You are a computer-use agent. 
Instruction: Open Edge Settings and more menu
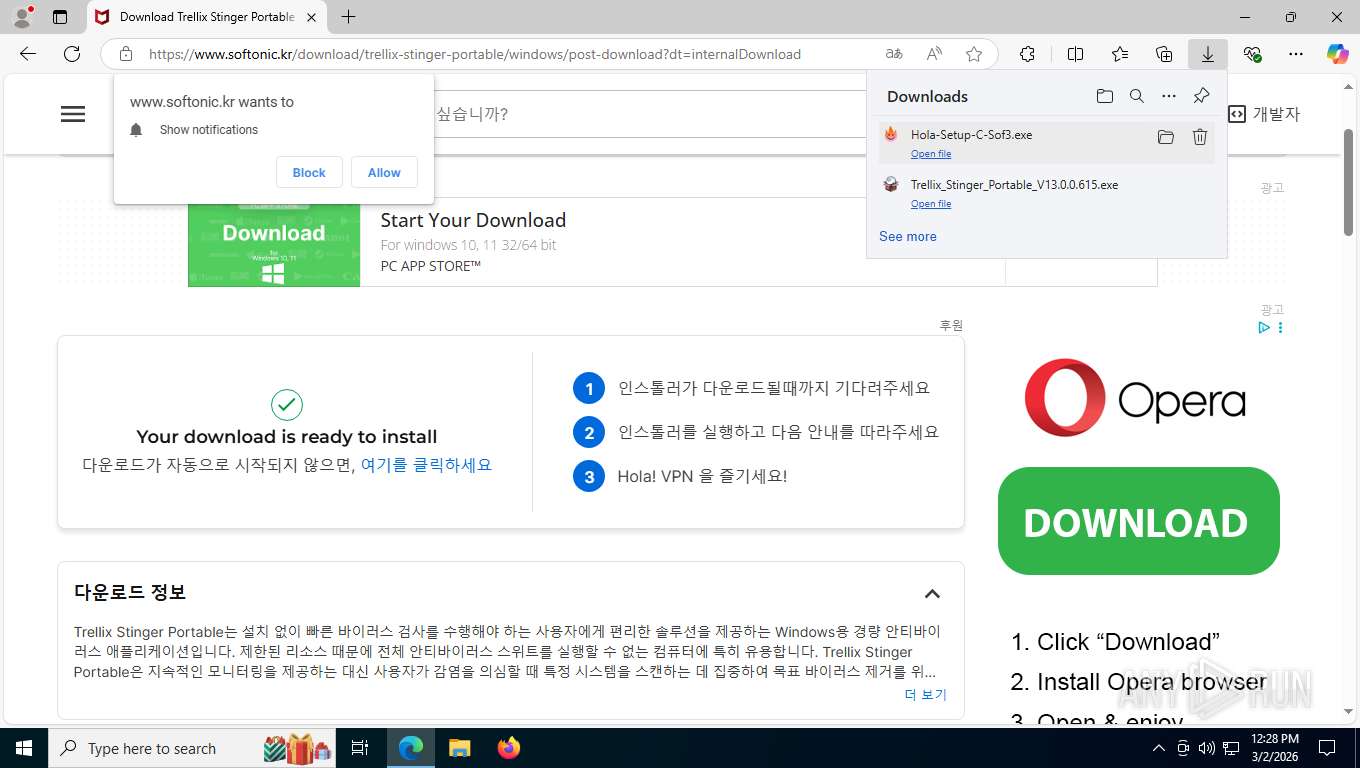pos(1296,54)
